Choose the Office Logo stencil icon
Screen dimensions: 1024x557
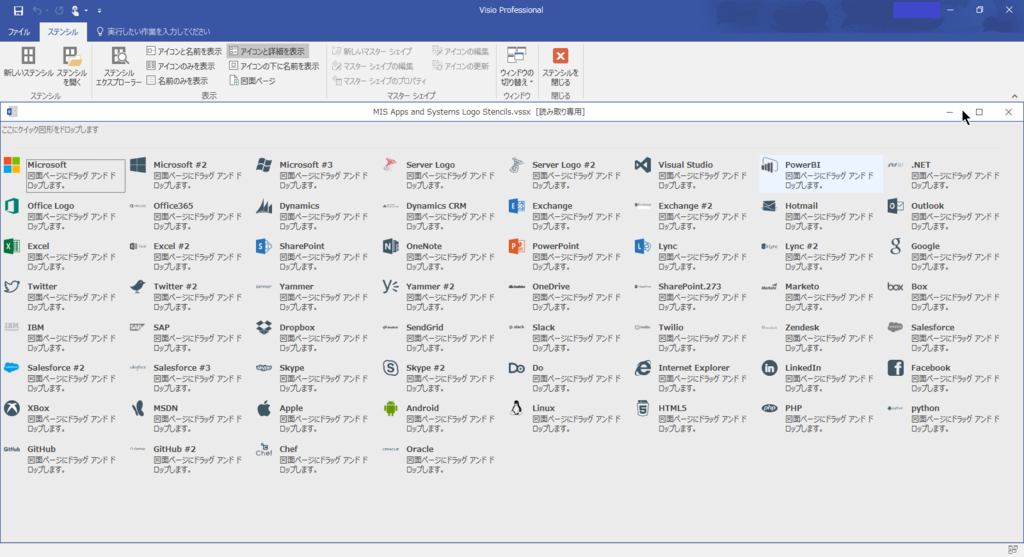[12, 206]
